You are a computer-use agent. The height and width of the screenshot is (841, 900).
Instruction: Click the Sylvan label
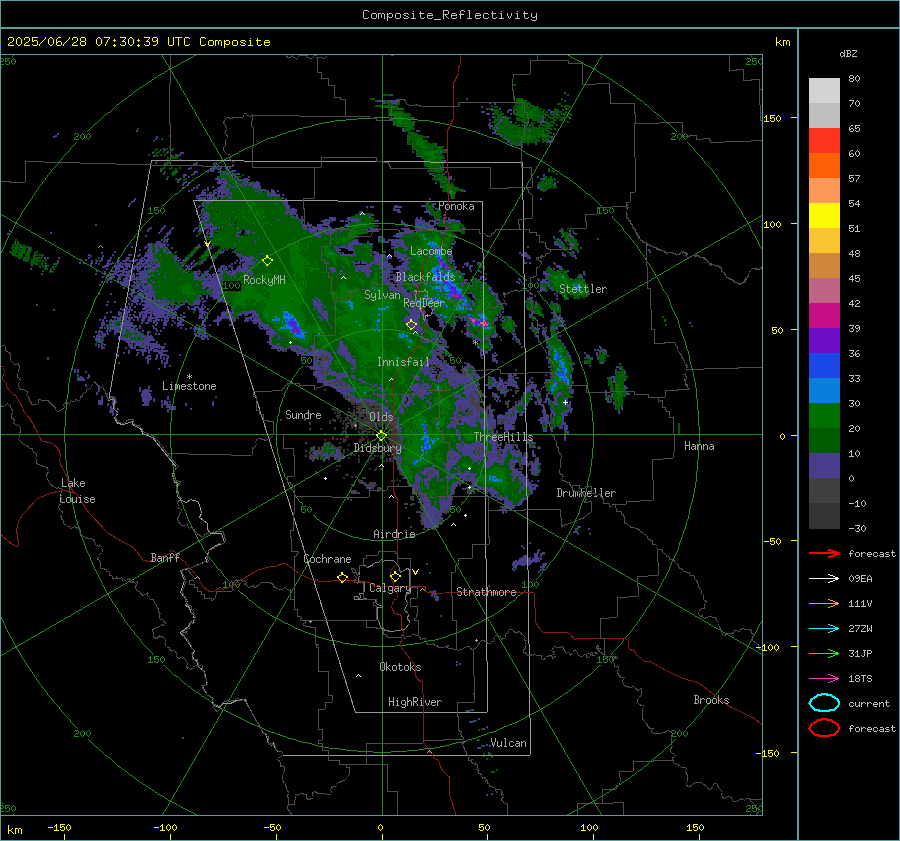coord(382,295)
